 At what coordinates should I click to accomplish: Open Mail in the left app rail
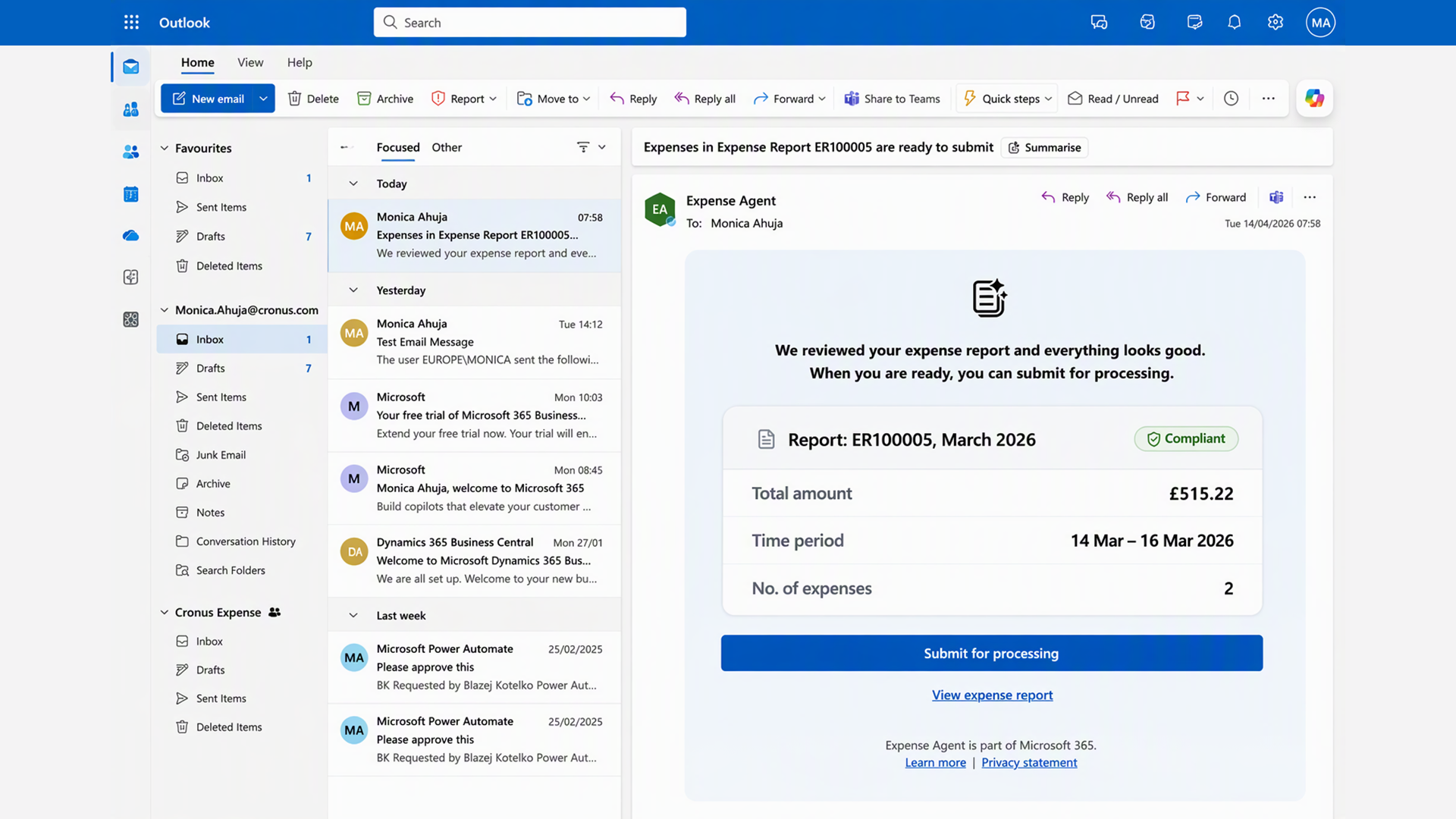131,67
